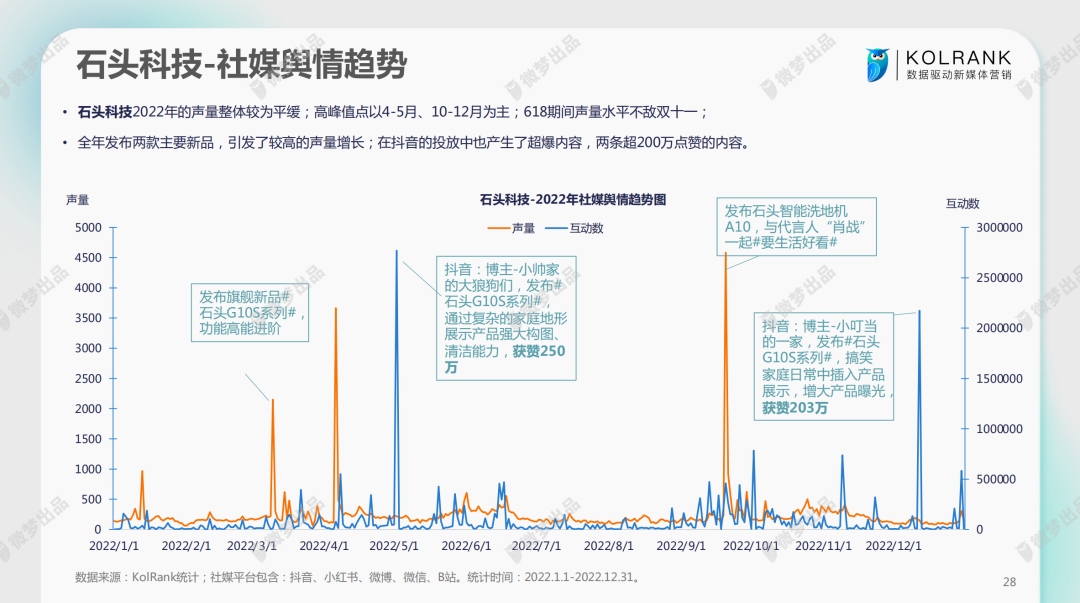Click the date label 2022/12/1
The width and height of the screenshot is (1080, 603).
point(893,546)
